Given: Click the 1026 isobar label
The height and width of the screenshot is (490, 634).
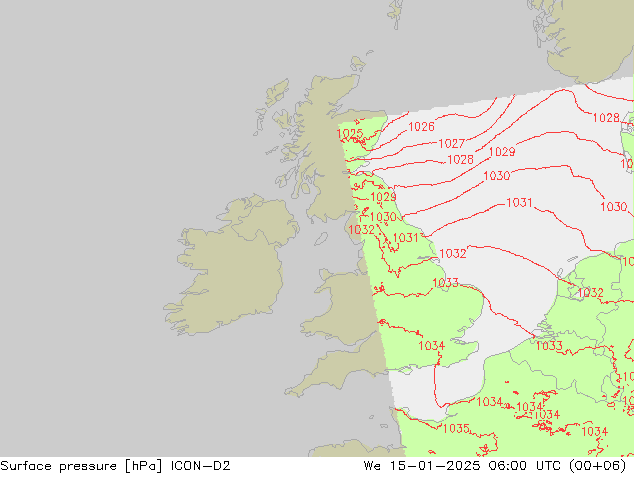Looking at the screenshot, I should tap(421, 127).
